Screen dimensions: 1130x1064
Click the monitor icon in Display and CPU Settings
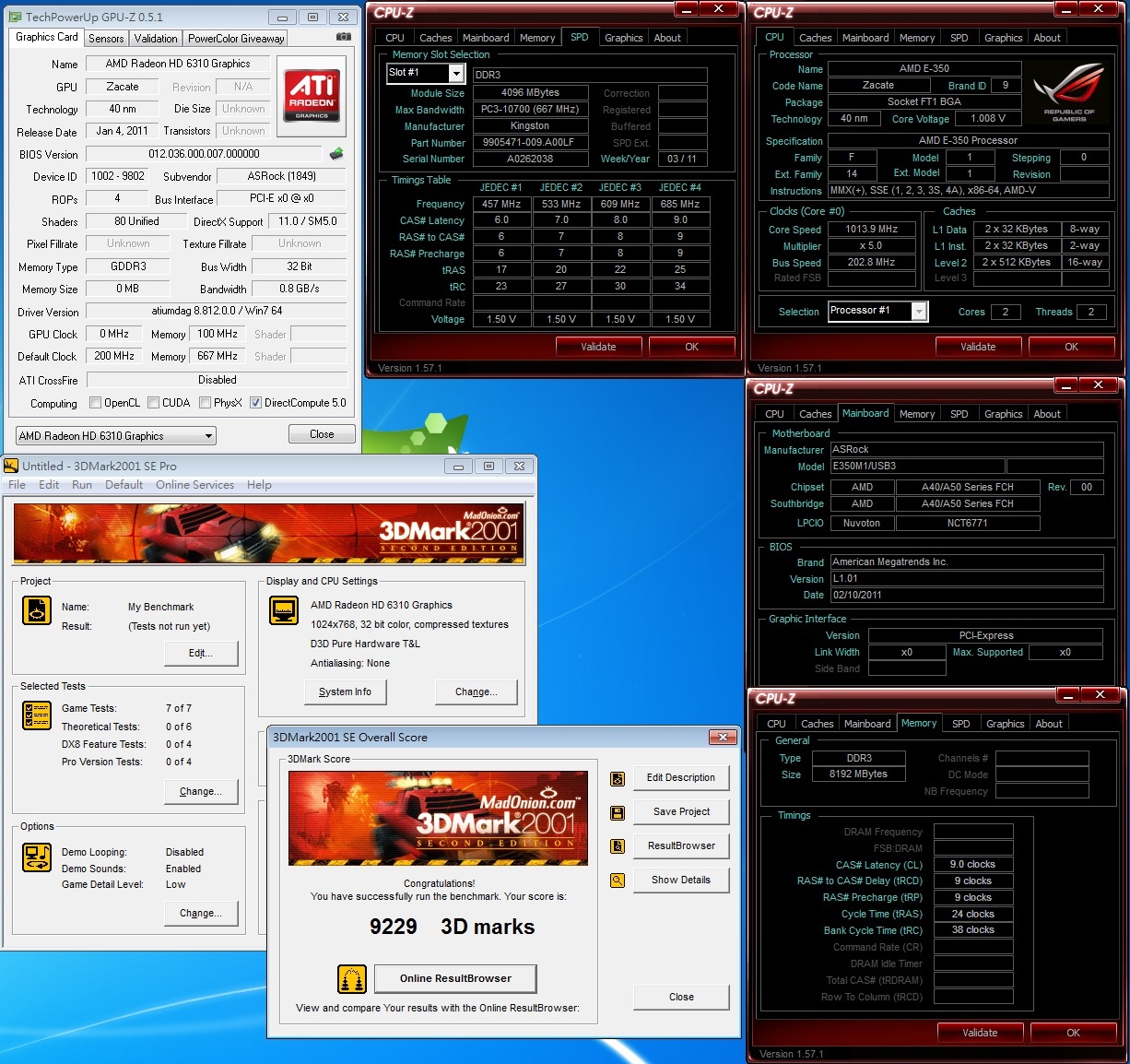coord(284,610)
